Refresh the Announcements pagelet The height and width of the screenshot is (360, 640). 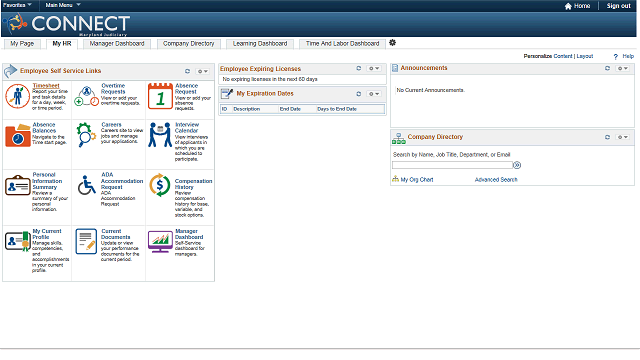click(x=607, y=68)
